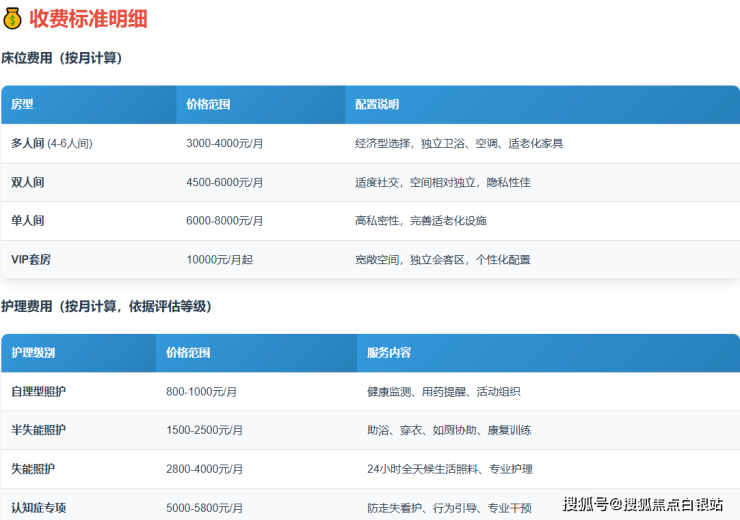Select the 床位费用（按月计算）section heading

click(x=61, y=58)
